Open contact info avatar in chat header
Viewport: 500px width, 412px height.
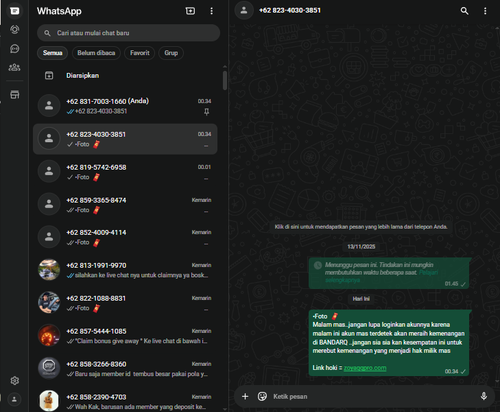244,10
